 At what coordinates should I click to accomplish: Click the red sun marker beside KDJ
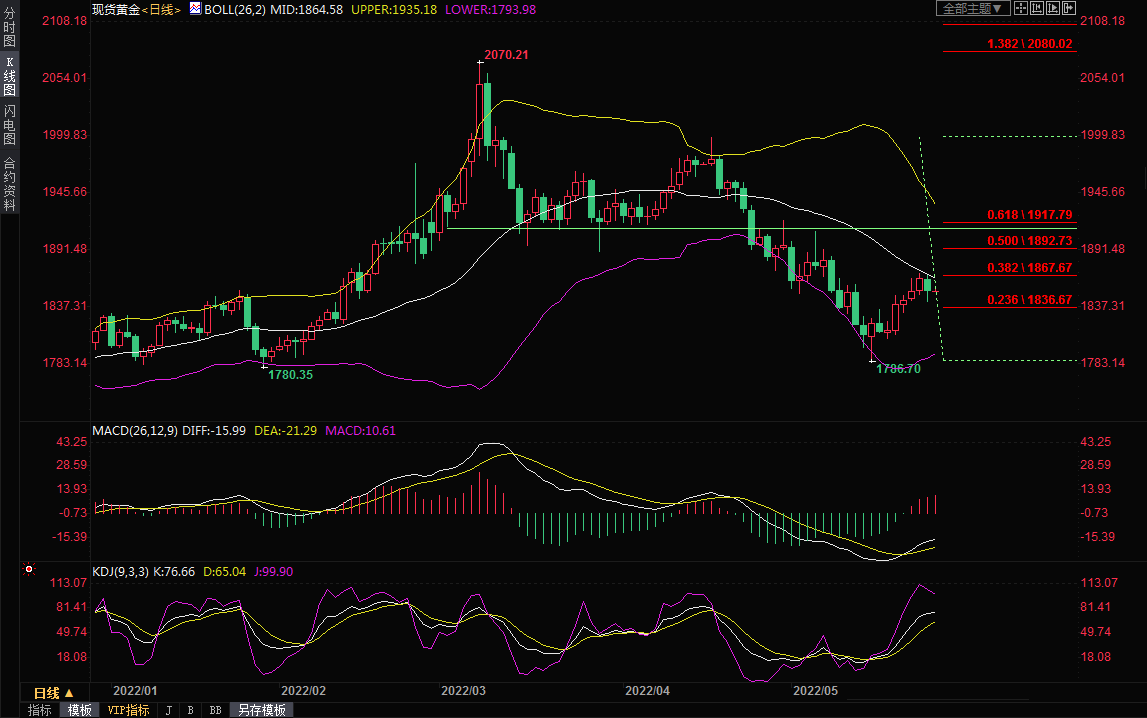(29, 571)
